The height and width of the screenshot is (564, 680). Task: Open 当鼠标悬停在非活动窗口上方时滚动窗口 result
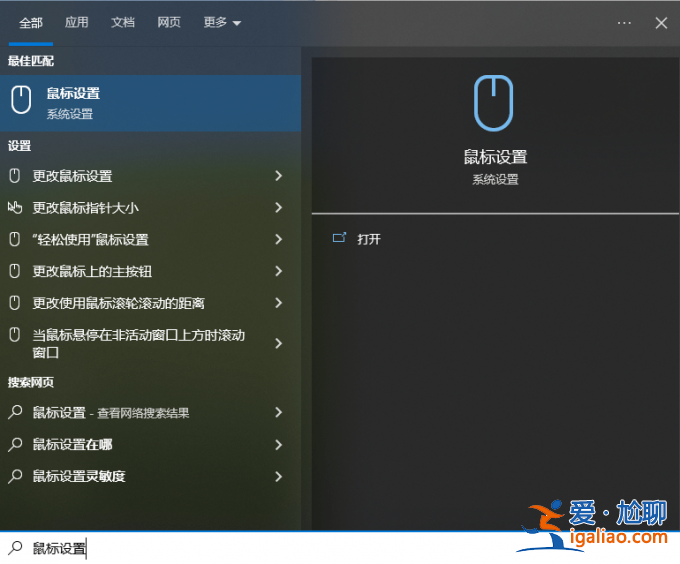click(x=150, y=343)
